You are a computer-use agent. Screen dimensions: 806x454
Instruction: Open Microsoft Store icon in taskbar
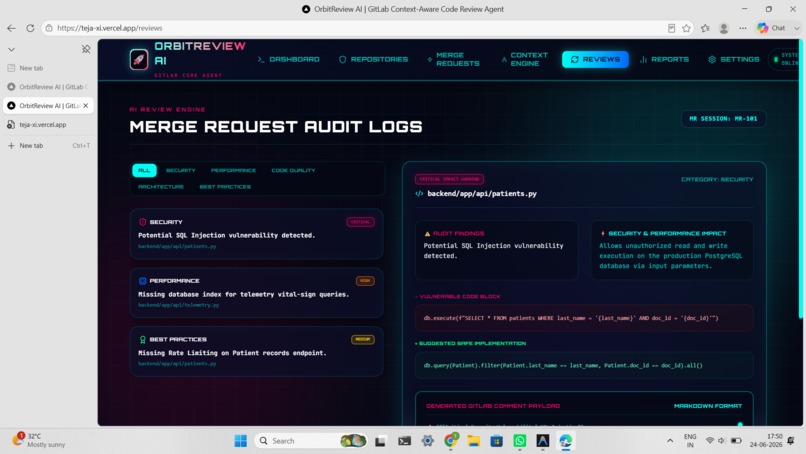pos(497,441)
